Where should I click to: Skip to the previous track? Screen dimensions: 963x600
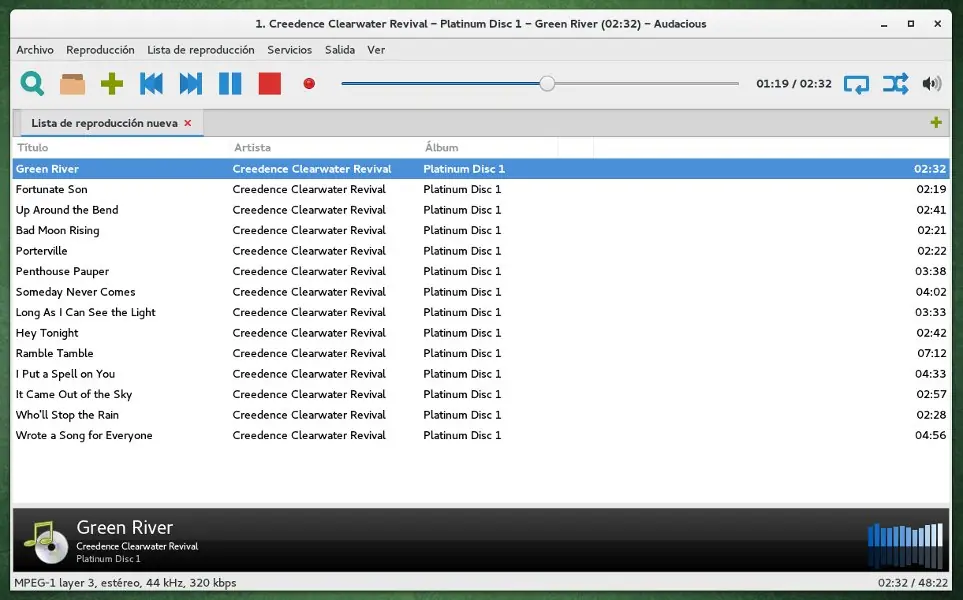(152, 84)
